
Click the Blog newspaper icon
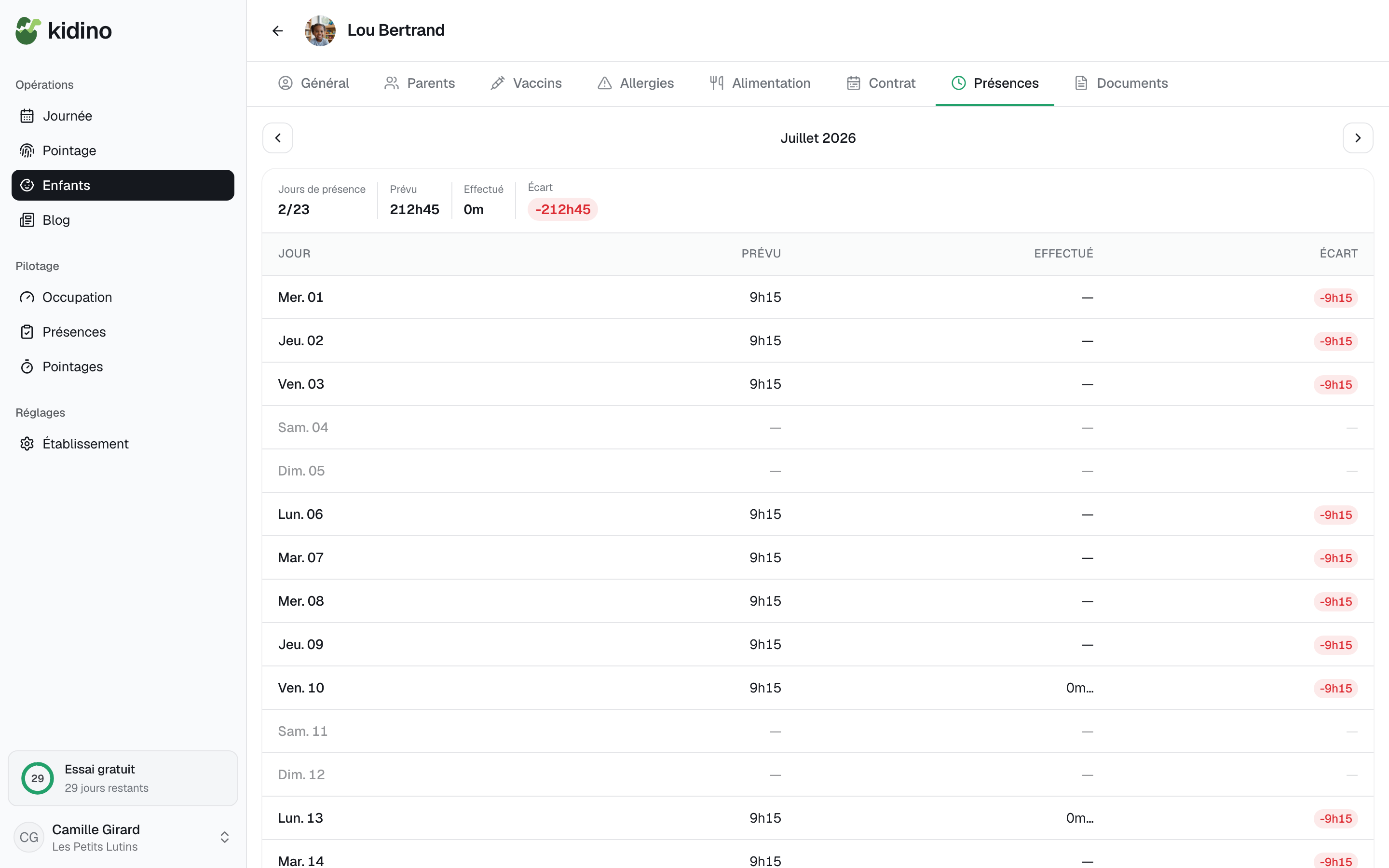click(27, 220)
